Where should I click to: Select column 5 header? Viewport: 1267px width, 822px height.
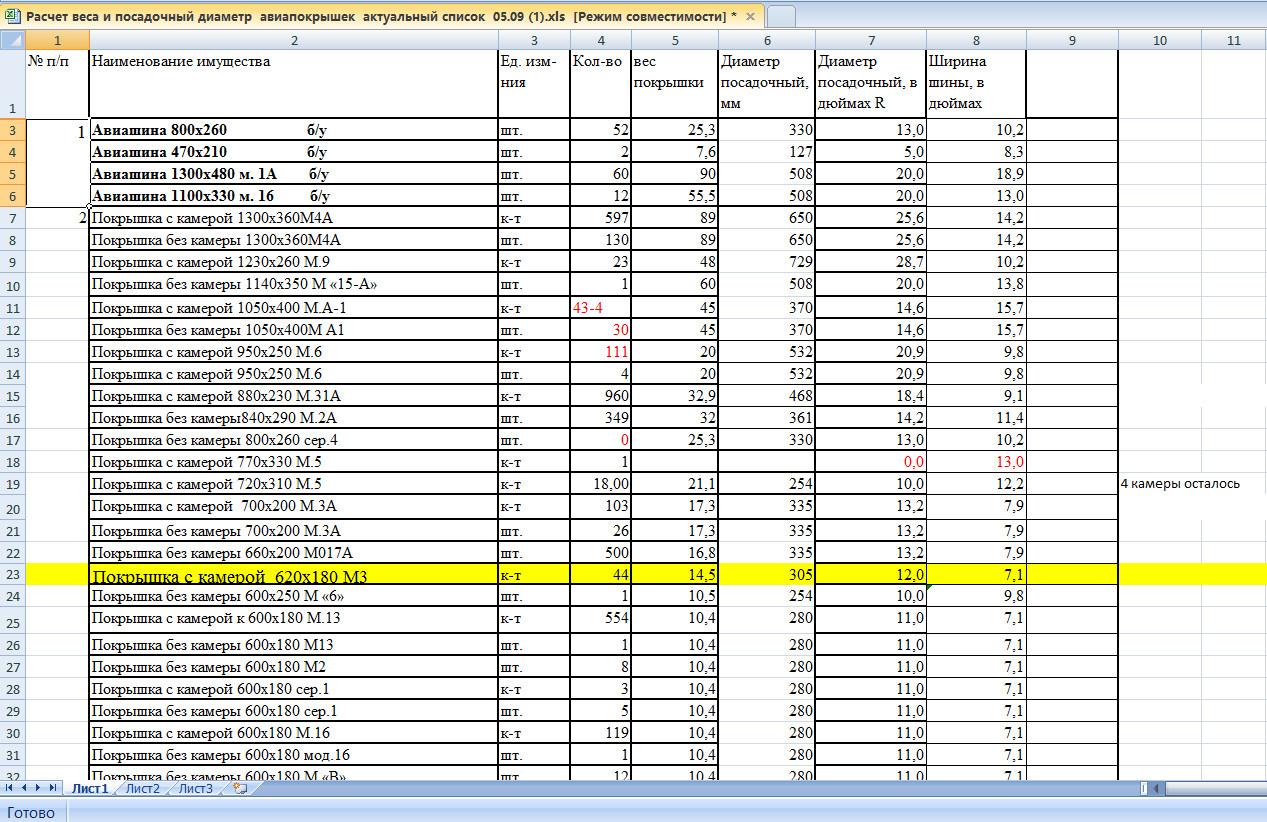click(674, 40)
